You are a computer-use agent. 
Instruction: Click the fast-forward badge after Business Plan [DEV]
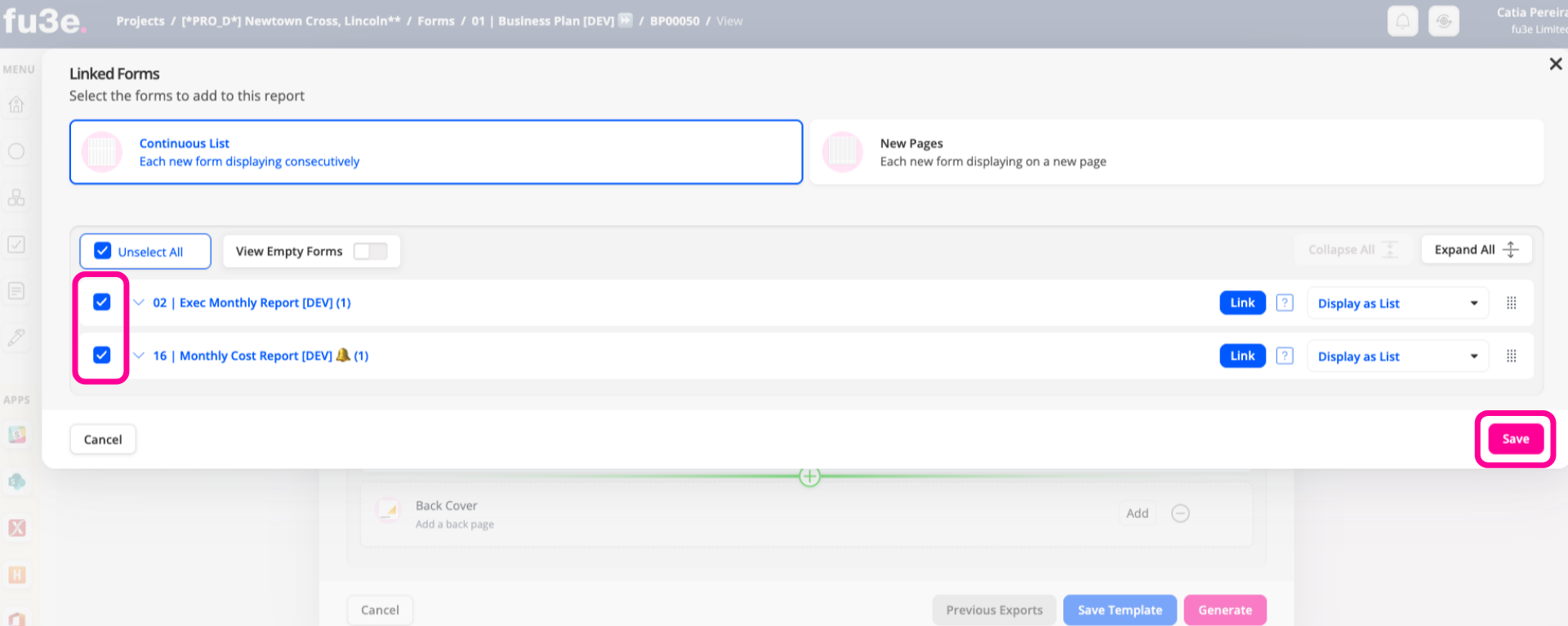click(626, 20)
